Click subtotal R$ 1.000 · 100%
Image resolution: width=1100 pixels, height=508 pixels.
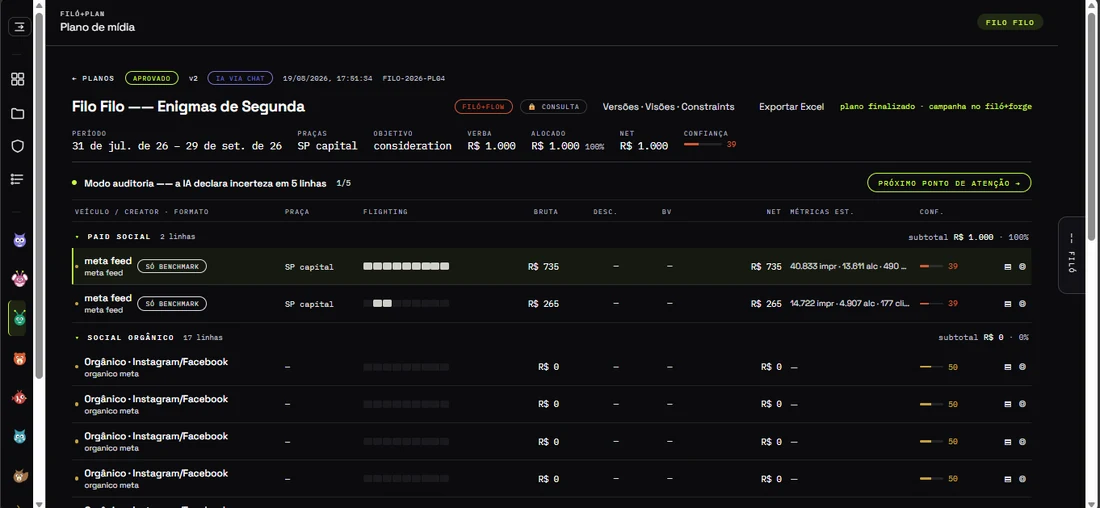[x=969, y=237]
